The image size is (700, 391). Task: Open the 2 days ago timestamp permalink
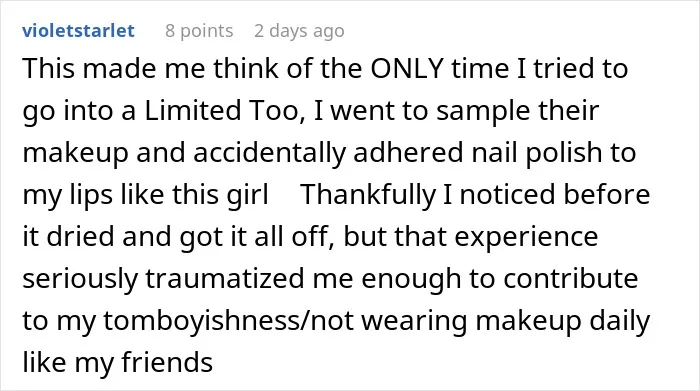coord(299,31)
